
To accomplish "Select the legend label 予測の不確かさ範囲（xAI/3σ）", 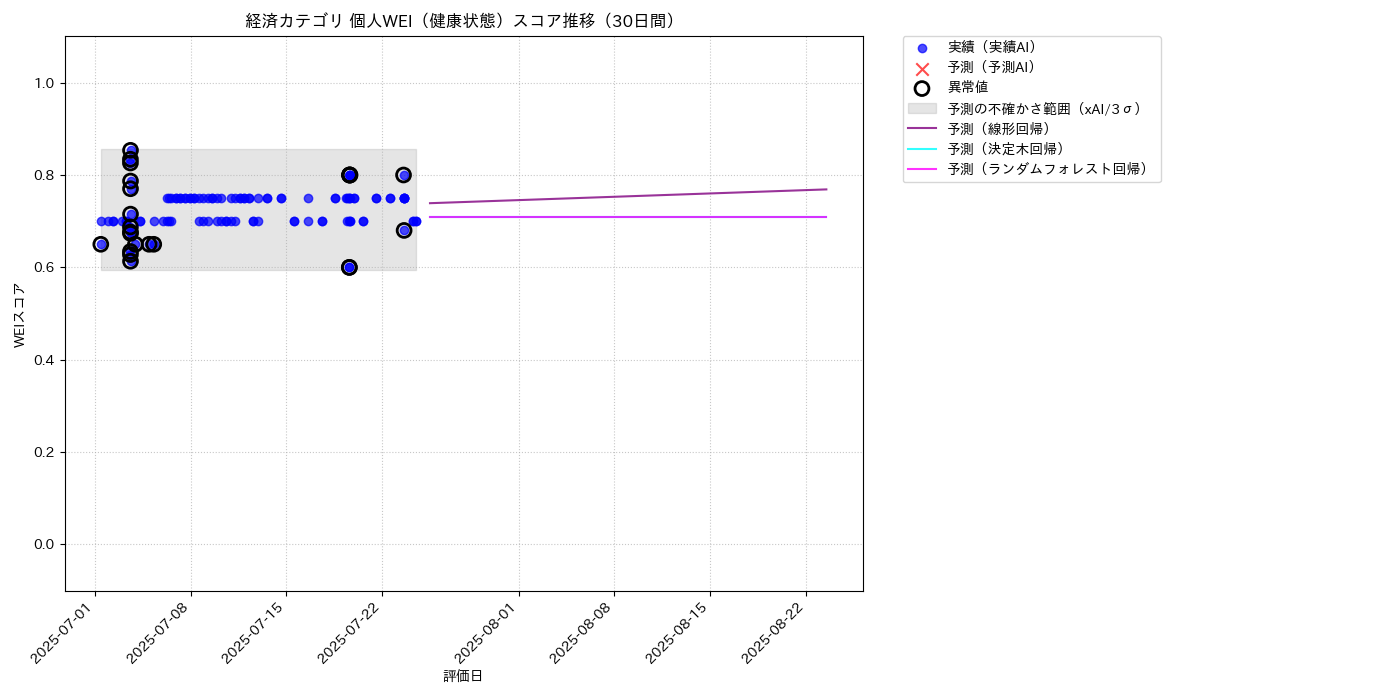I will pyautogui.click(x=1047, y=108).
